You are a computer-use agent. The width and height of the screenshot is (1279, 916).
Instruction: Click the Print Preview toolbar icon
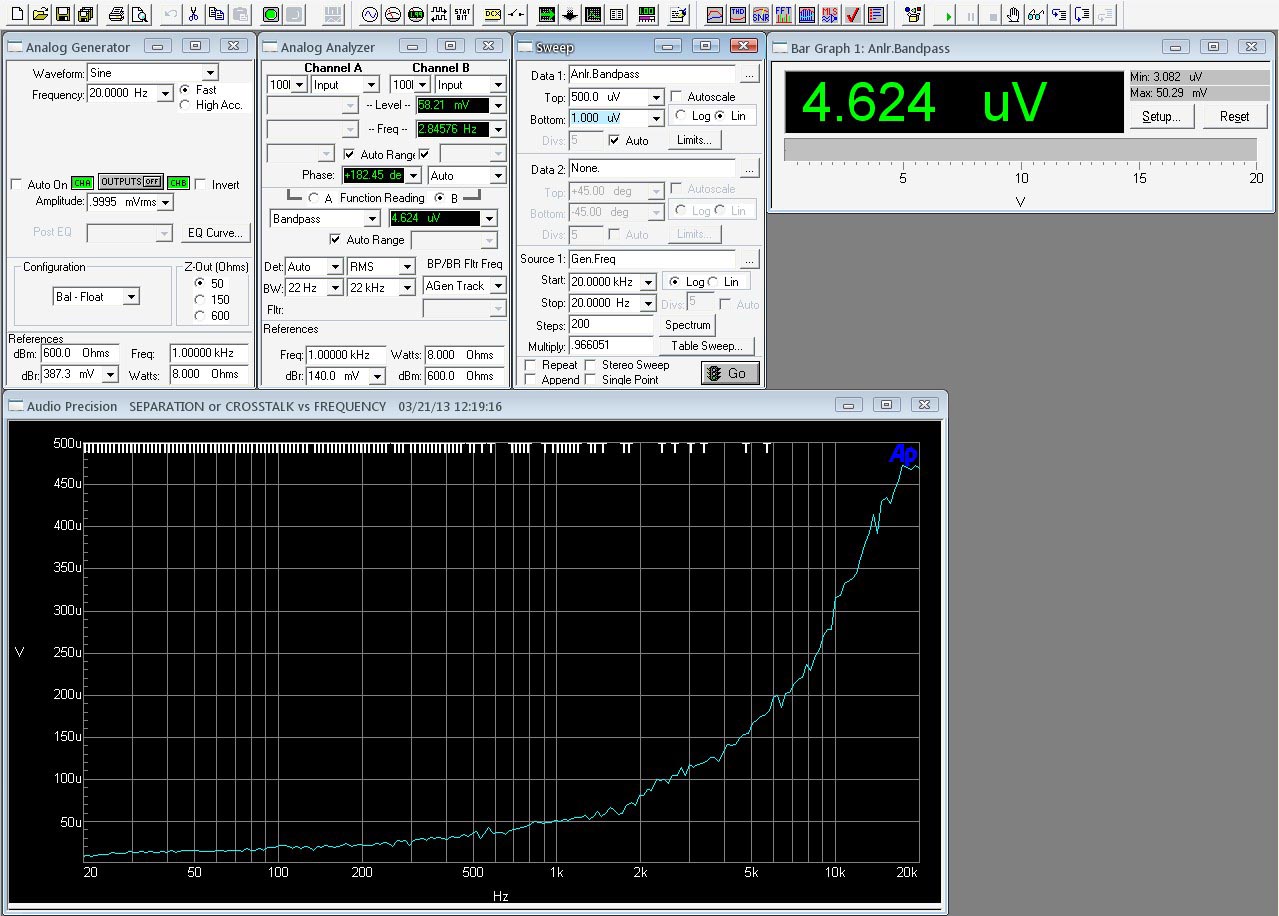pos(139,14)
